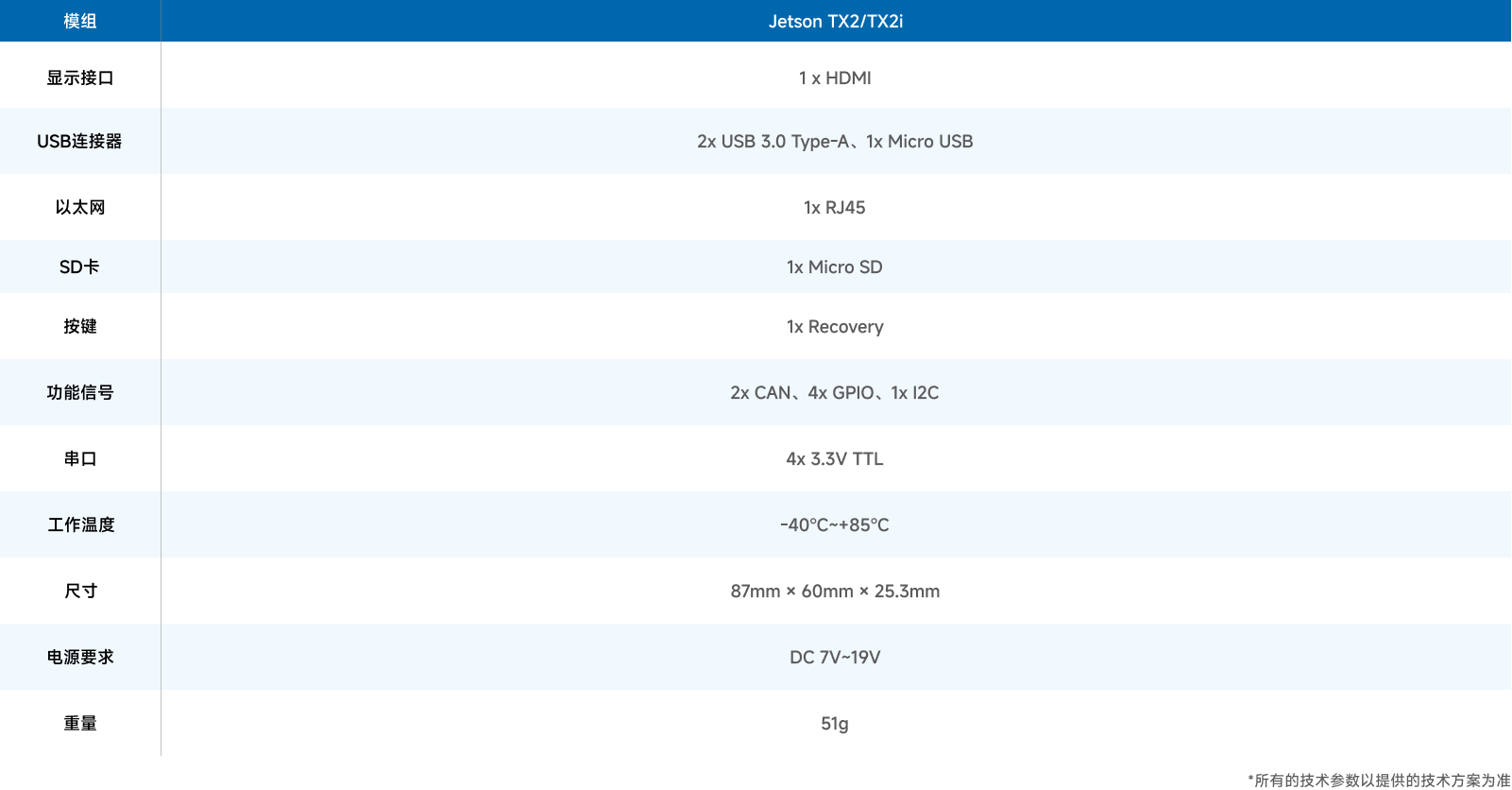
Task: Click the USB连接器 row label
Action: pos(80,141)
